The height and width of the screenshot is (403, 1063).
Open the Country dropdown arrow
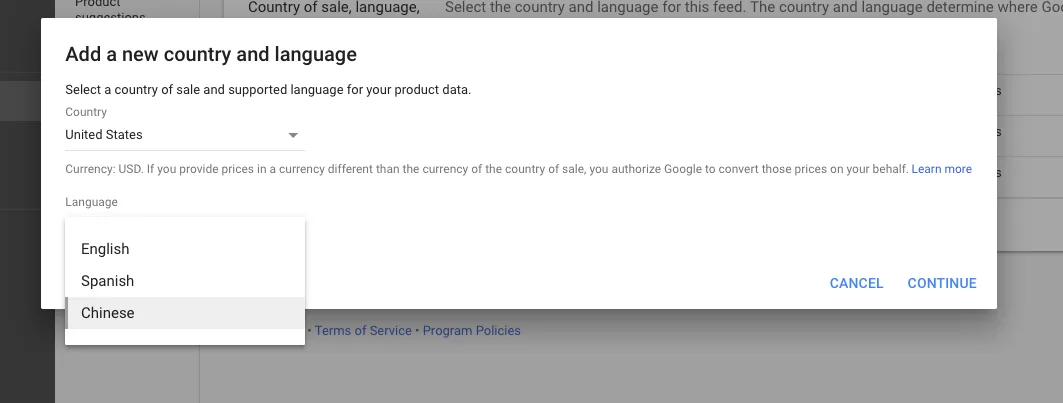tap(293, 135)
